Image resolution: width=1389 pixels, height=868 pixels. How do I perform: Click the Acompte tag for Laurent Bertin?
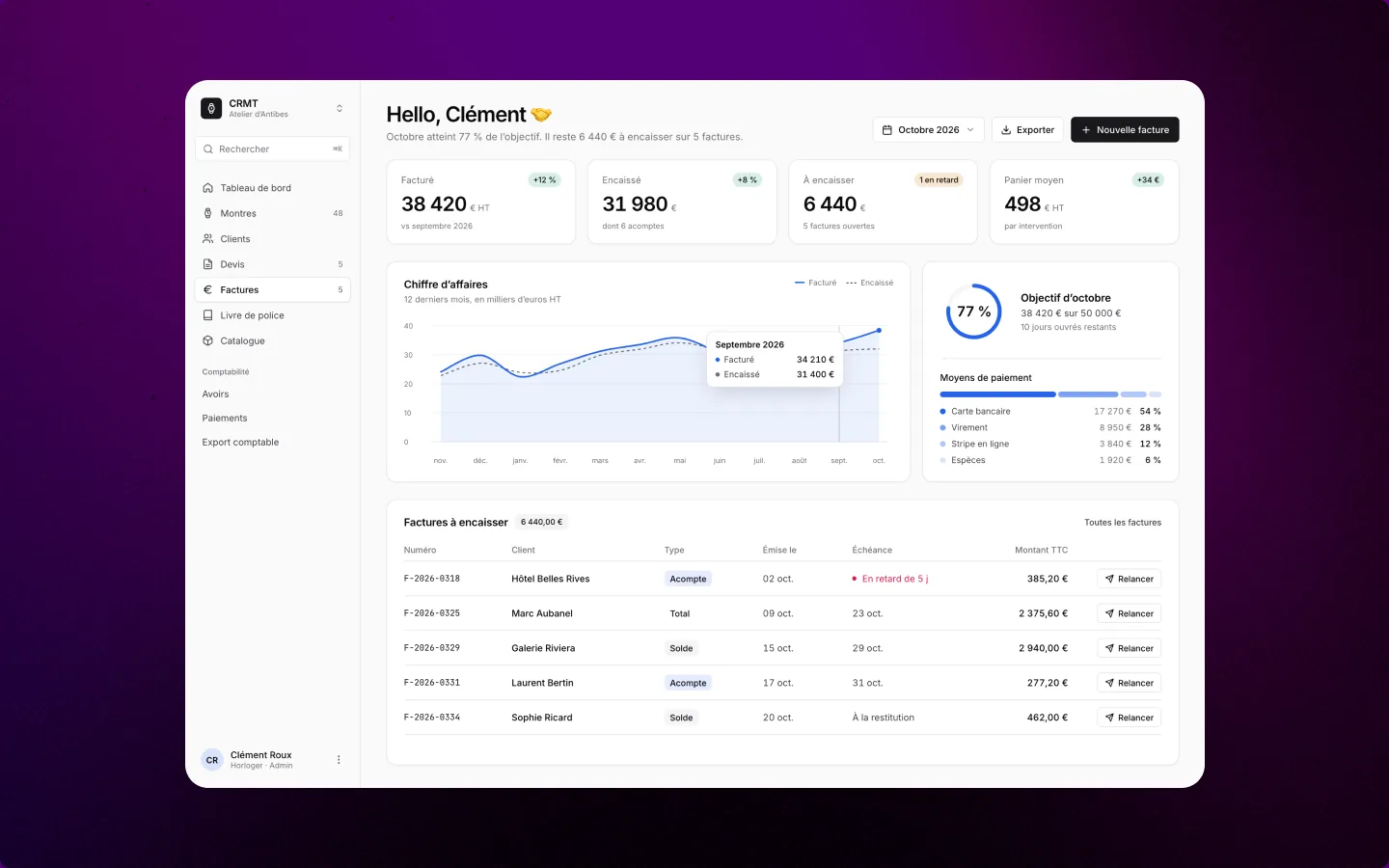coord(688,684)
